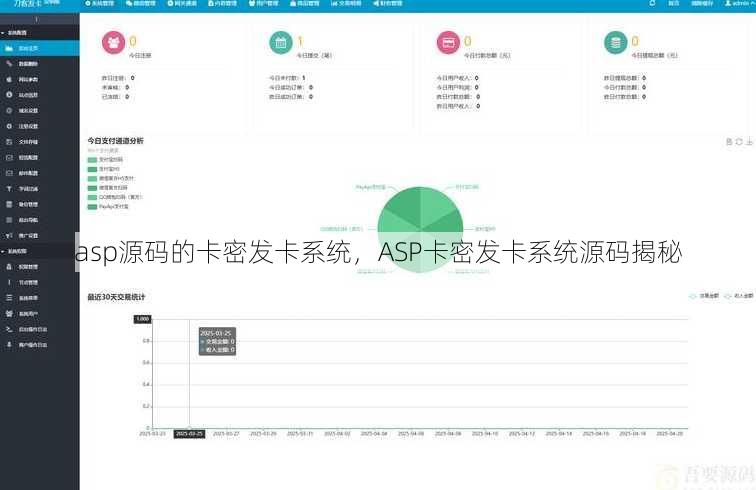Toggle PayApi支付宝 legend series
The image size is (756, 490).
[108, 206]
